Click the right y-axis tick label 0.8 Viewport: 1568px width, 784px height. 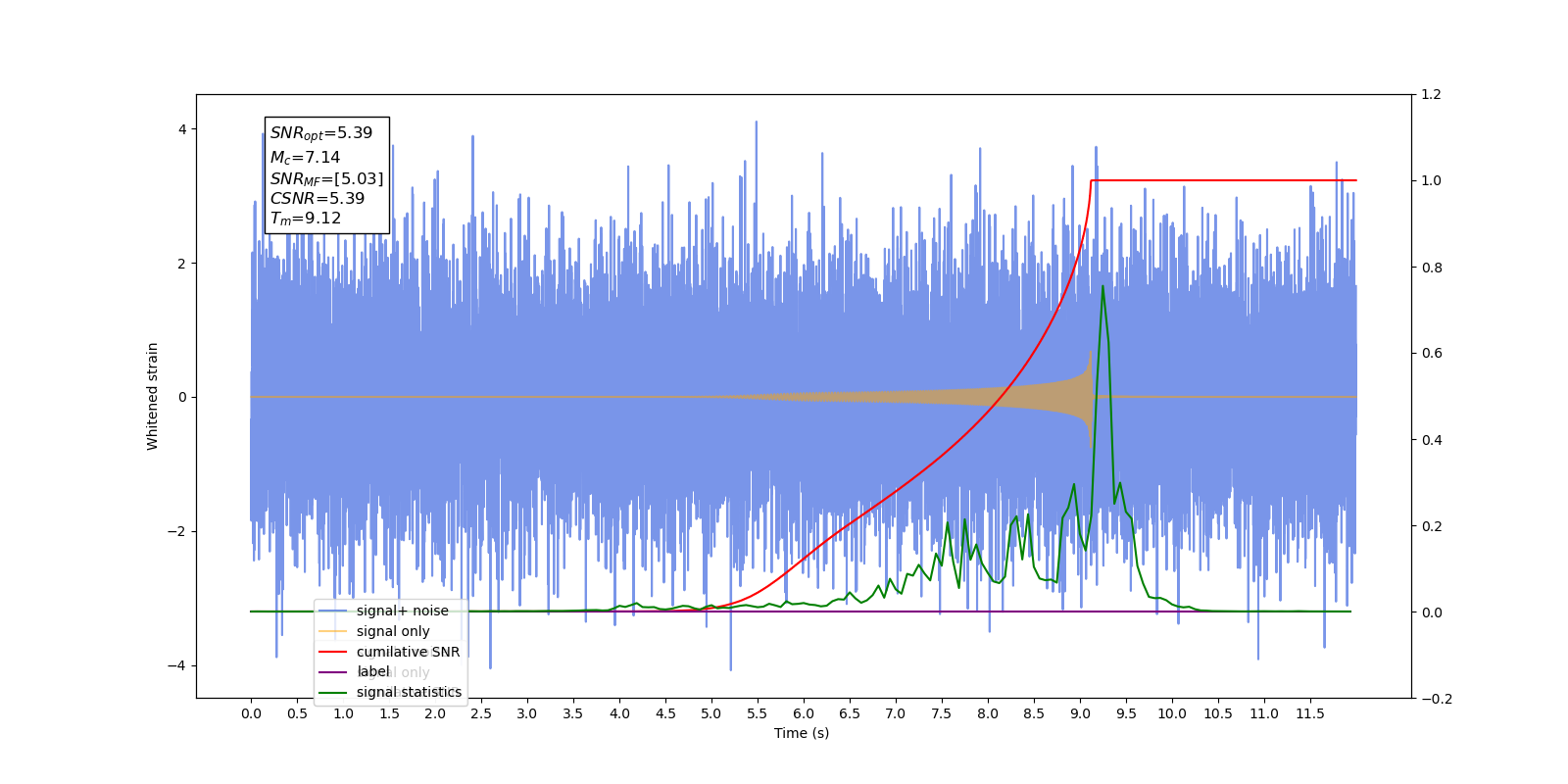tap(1432, 268)
